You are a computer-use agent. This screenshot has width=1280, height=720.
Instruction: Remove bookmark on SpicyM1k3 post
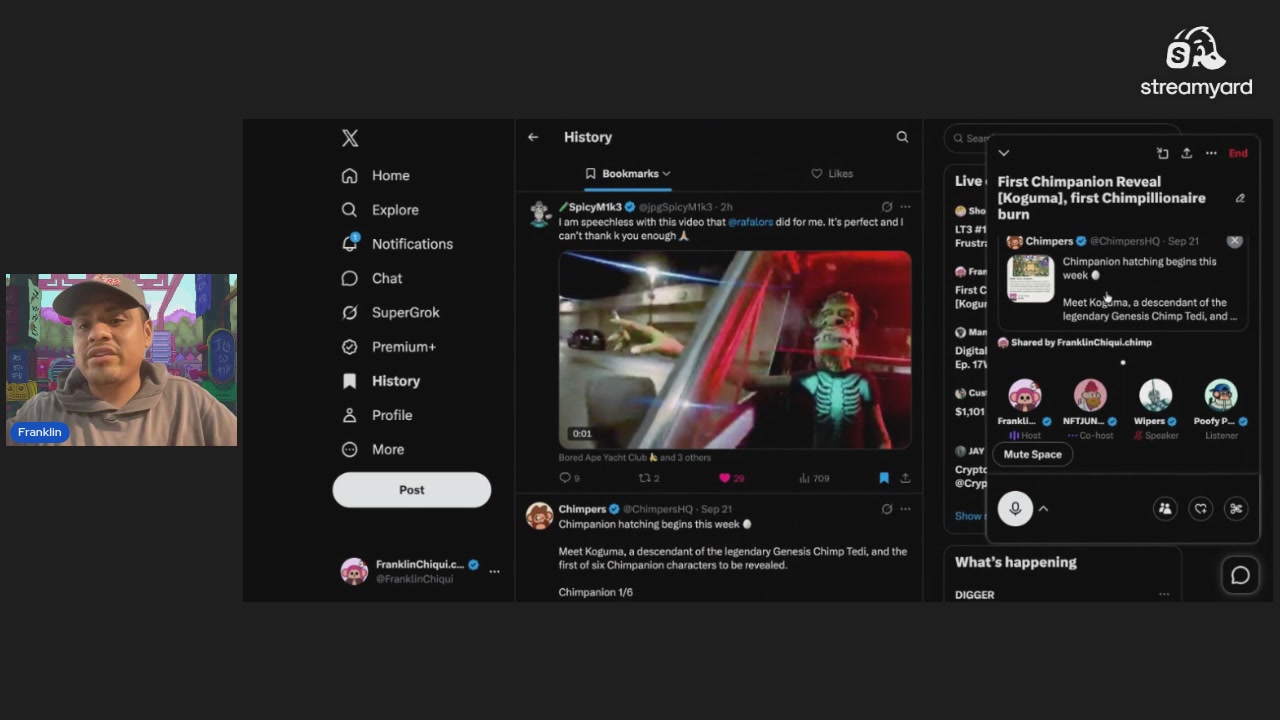(884, 478)
